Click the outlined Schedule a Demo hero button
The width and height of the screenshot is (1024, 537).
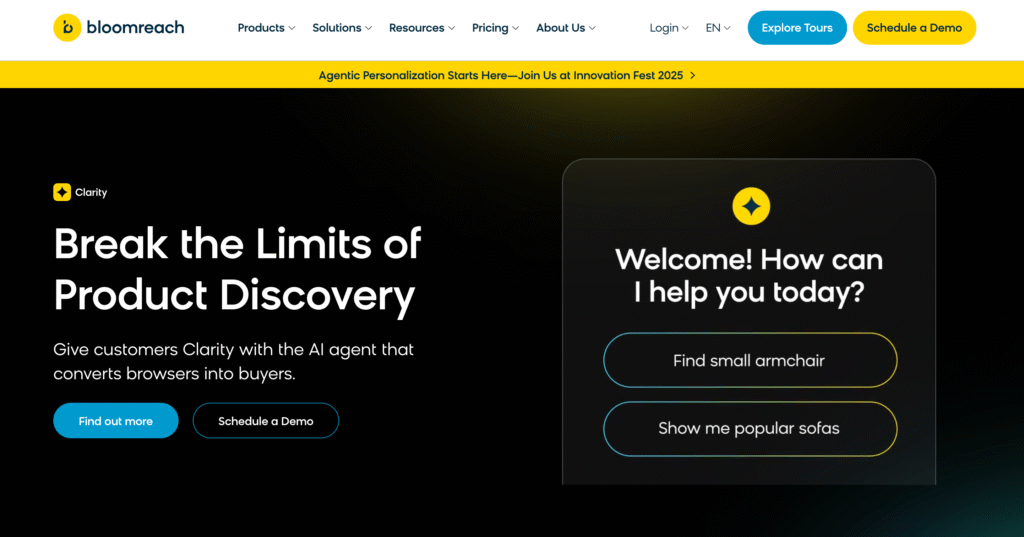pyautogui.click(x=266, y=421)
